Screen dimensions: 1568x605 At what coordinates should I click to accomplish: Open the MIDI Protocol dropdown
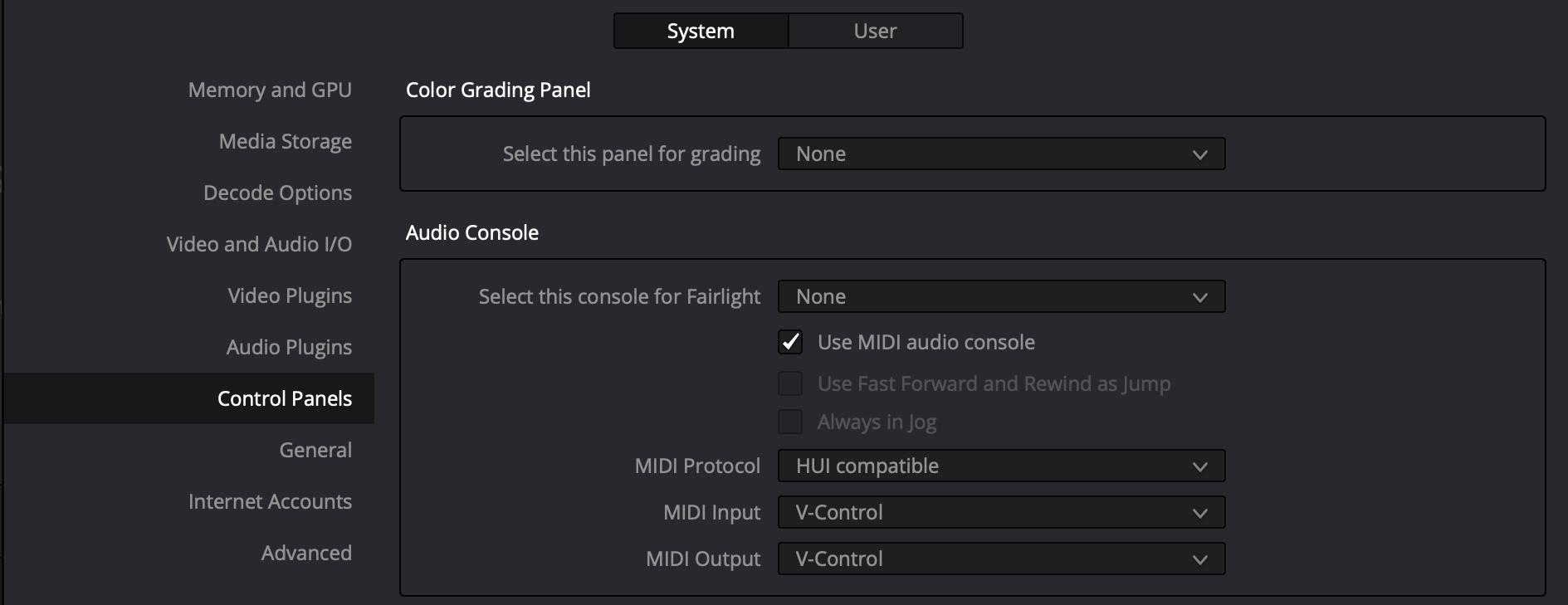pos(1000,466)
